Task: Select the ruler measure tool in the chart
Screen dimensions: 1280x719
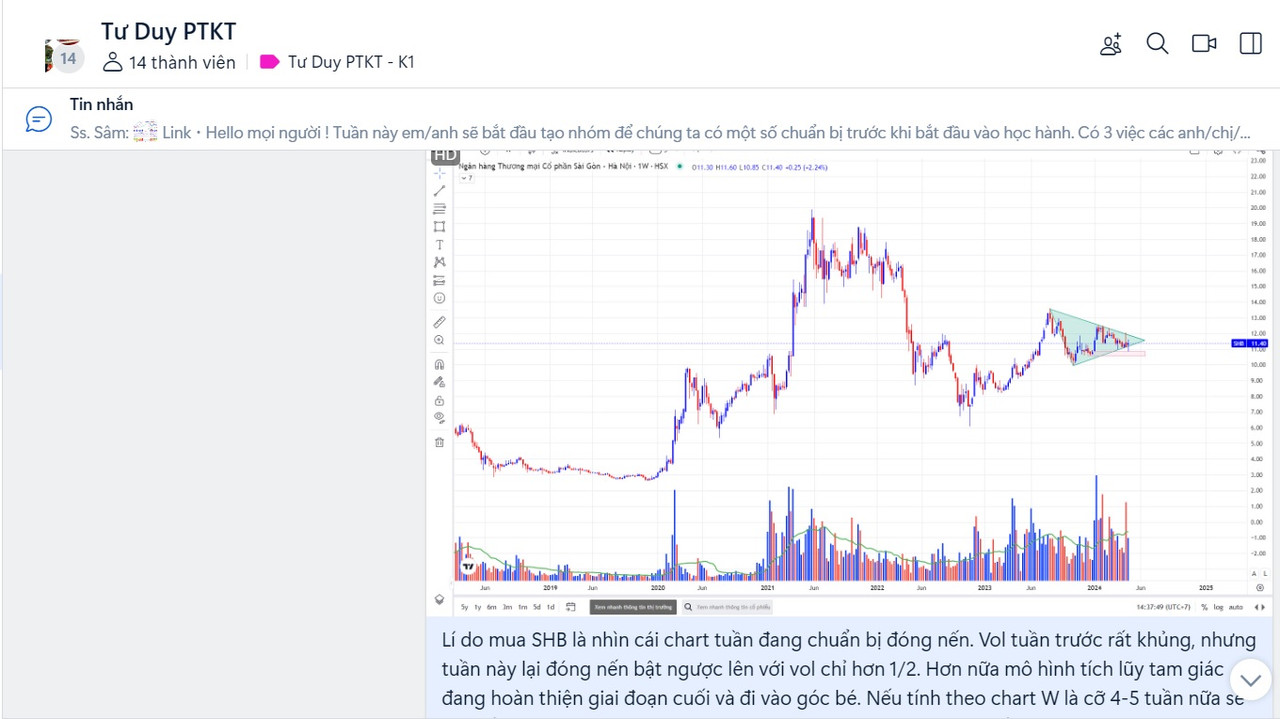Action: 439,322
